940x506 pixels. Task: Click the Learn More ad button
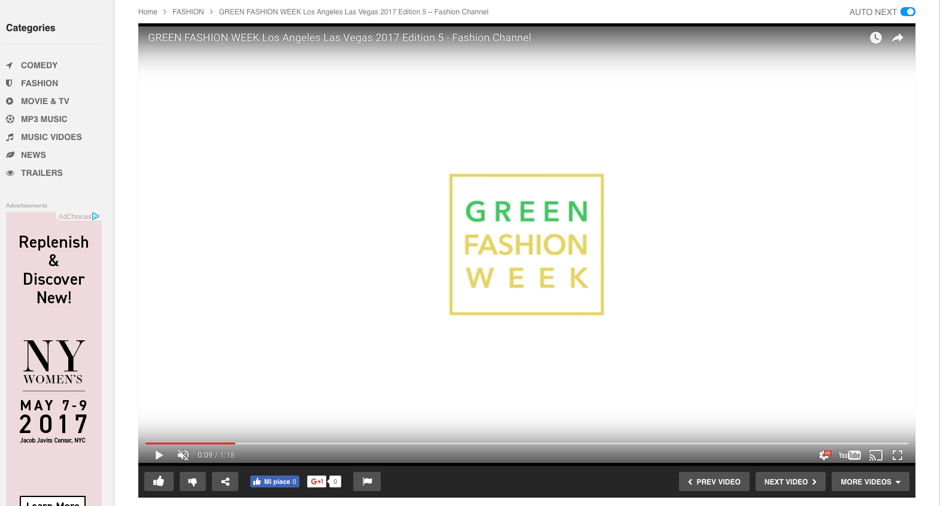click(53, 501)
